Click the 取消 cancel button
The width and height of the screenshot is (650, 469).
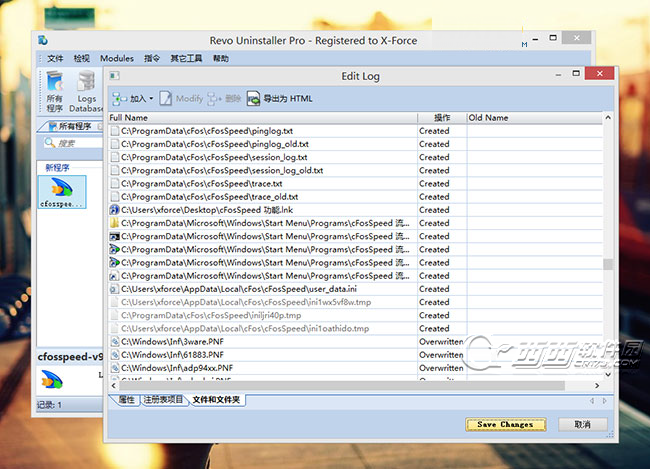[x=582, y=424]
